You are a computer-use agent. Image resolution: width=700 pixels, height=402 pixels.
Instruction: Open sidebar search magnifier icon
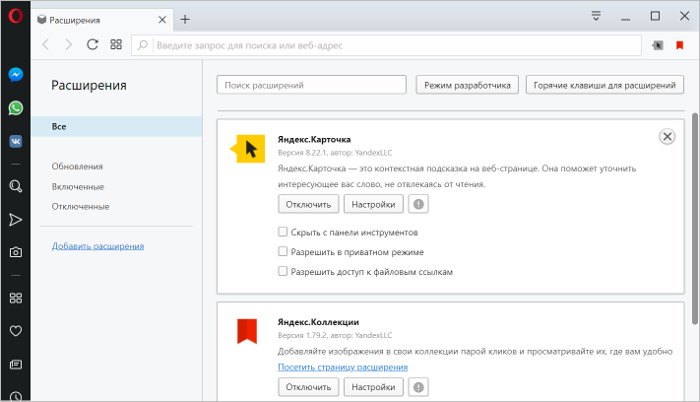[x=16, y=186]
